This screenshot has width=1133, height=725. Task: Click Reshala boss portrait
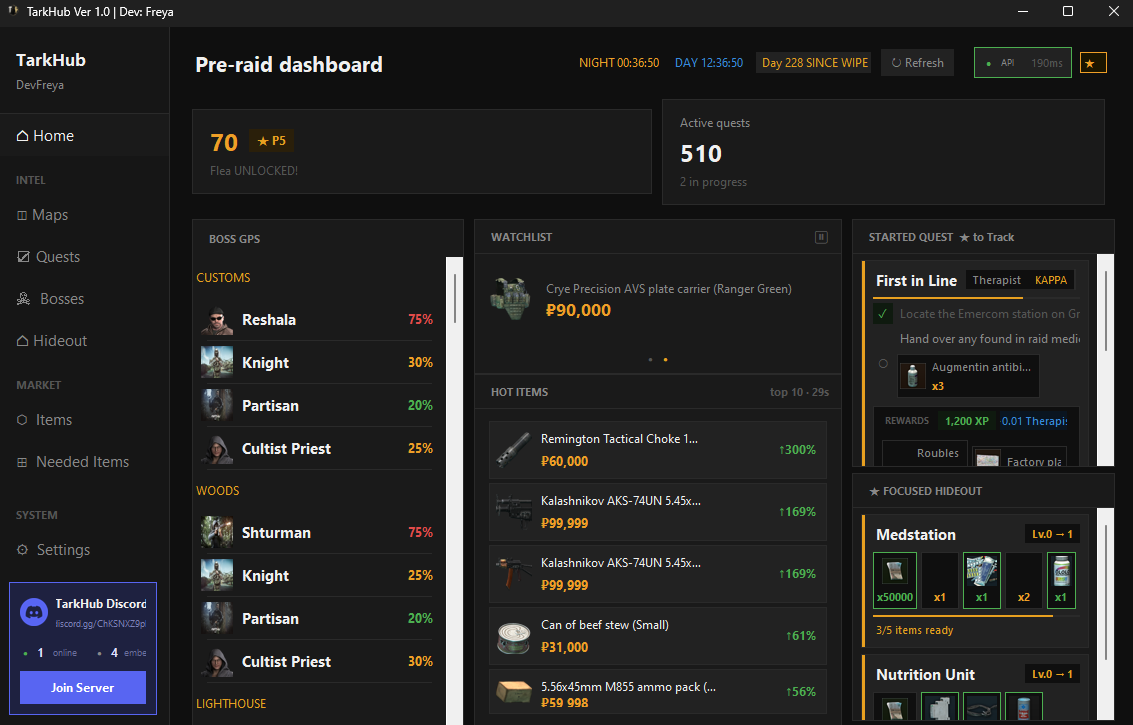coord(217,319)
